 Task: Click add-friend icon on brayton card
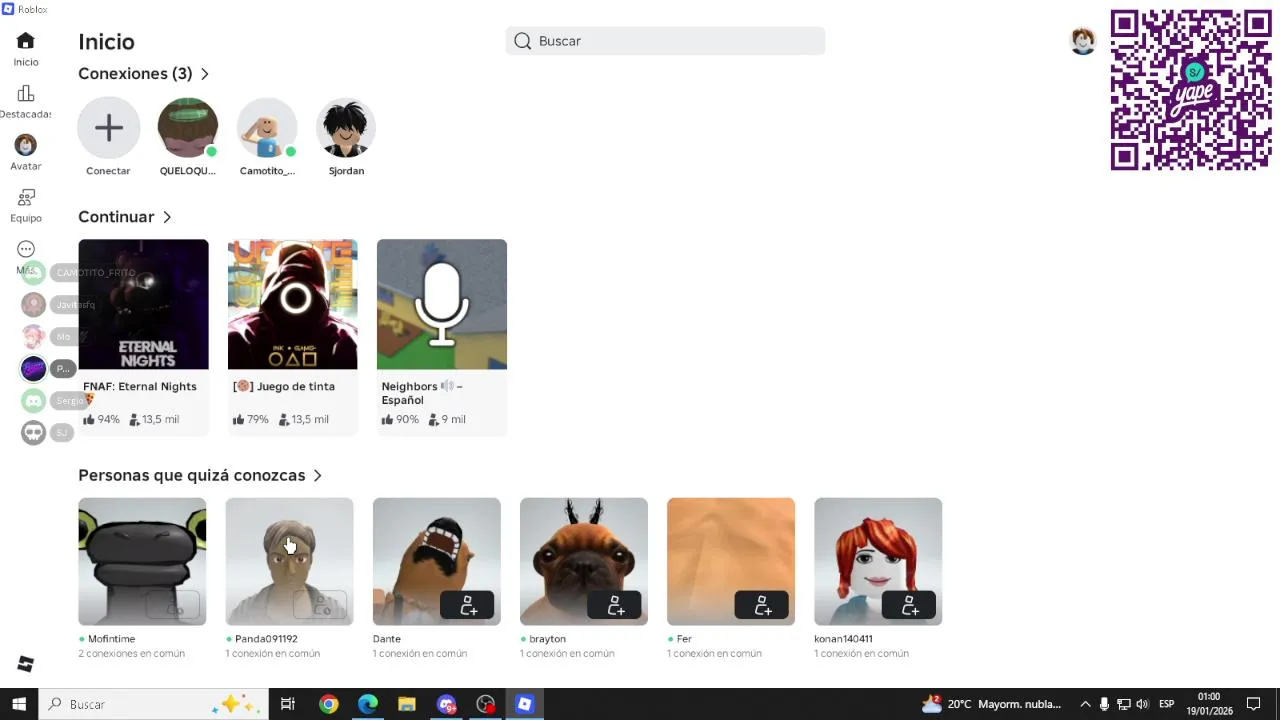[x=615, y=605]
